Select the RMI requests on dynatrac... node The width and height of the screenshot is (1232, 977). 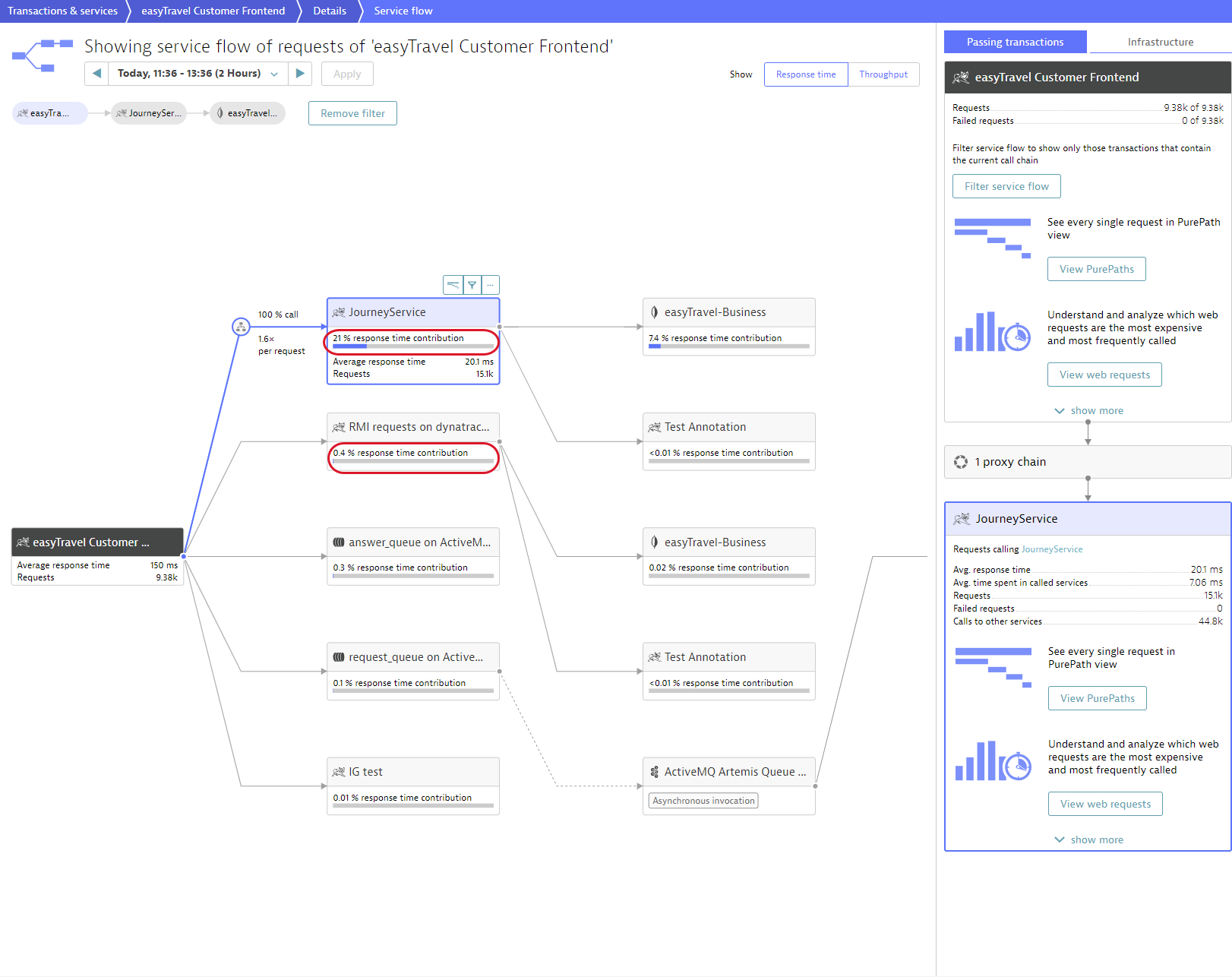point(413,441)
